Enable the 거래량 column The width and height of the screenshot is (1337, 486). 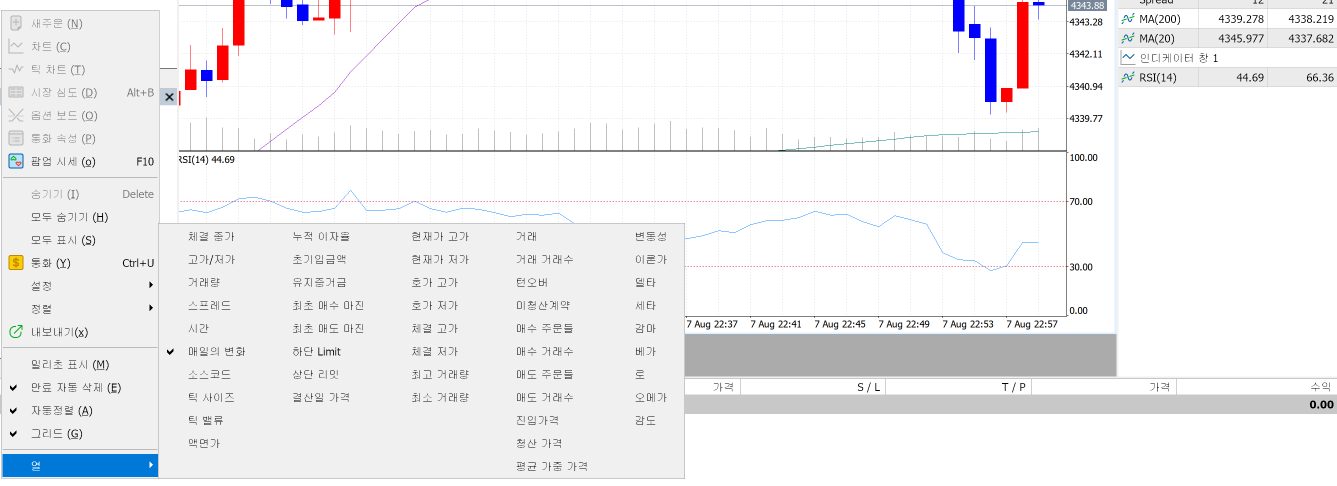click(204, 283)
